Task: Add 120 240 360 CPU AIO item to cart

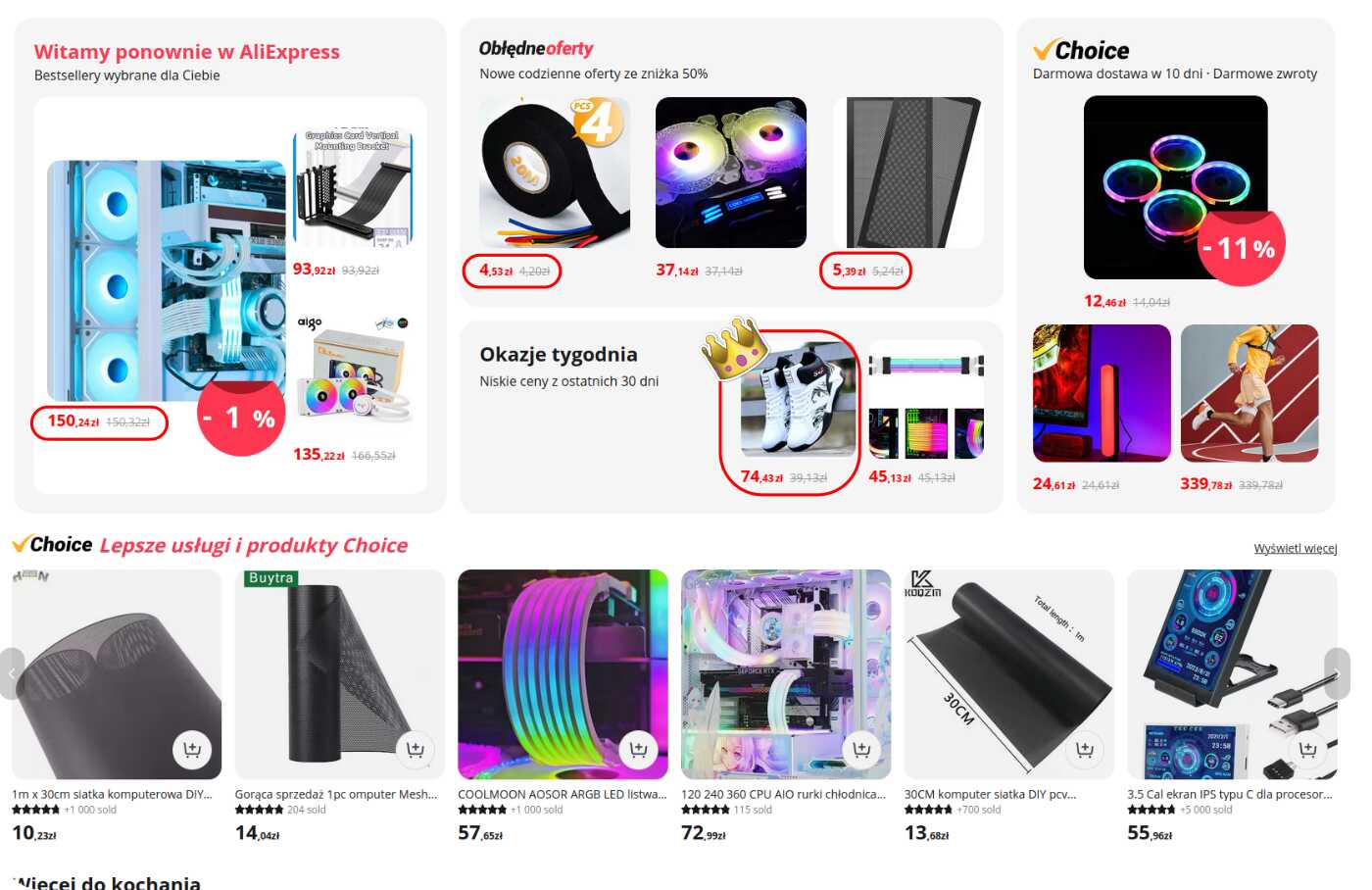Action: 861,750
